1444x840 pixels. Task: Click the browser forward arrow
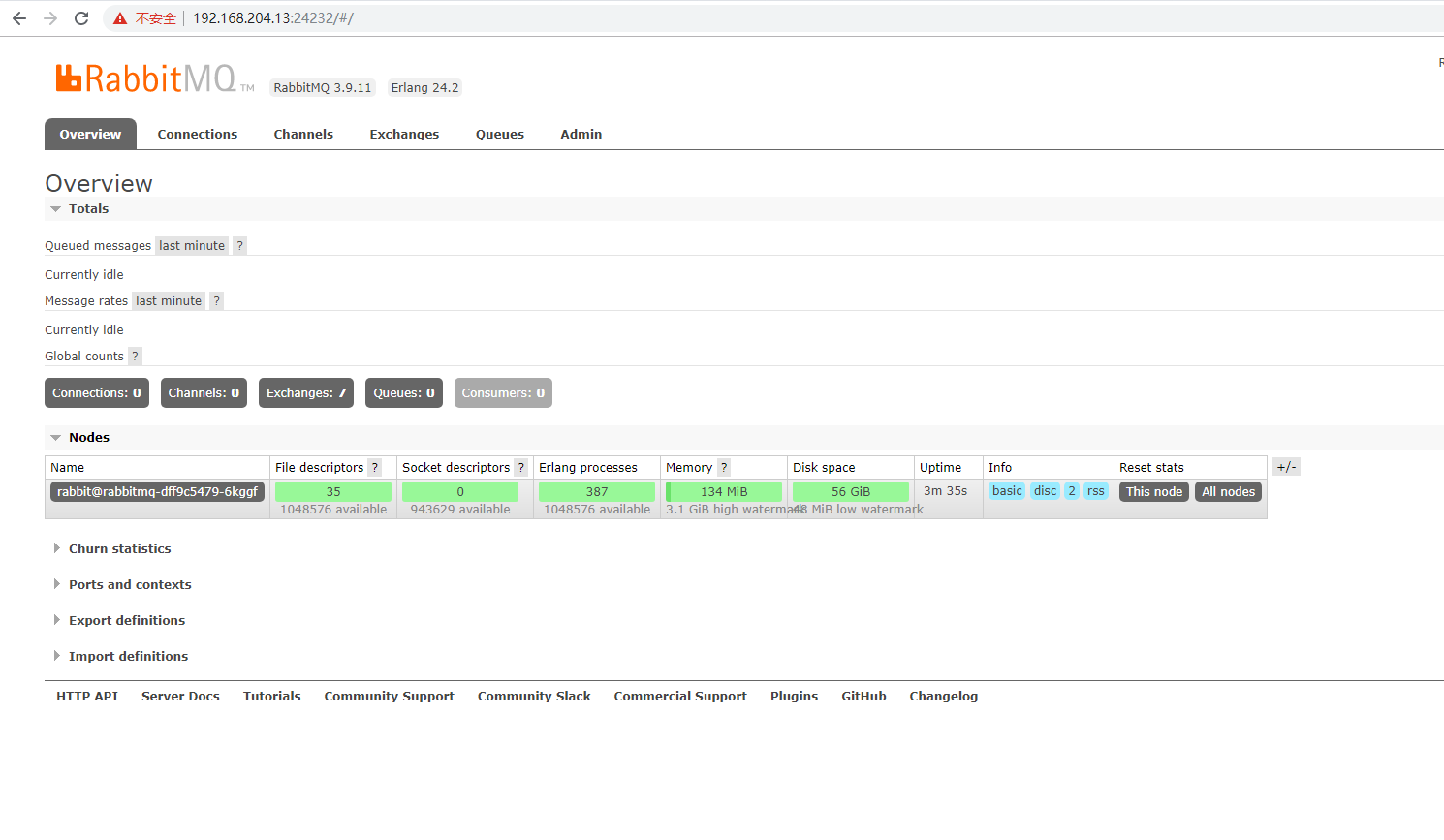pyautogui.click(x=50, y=18)
